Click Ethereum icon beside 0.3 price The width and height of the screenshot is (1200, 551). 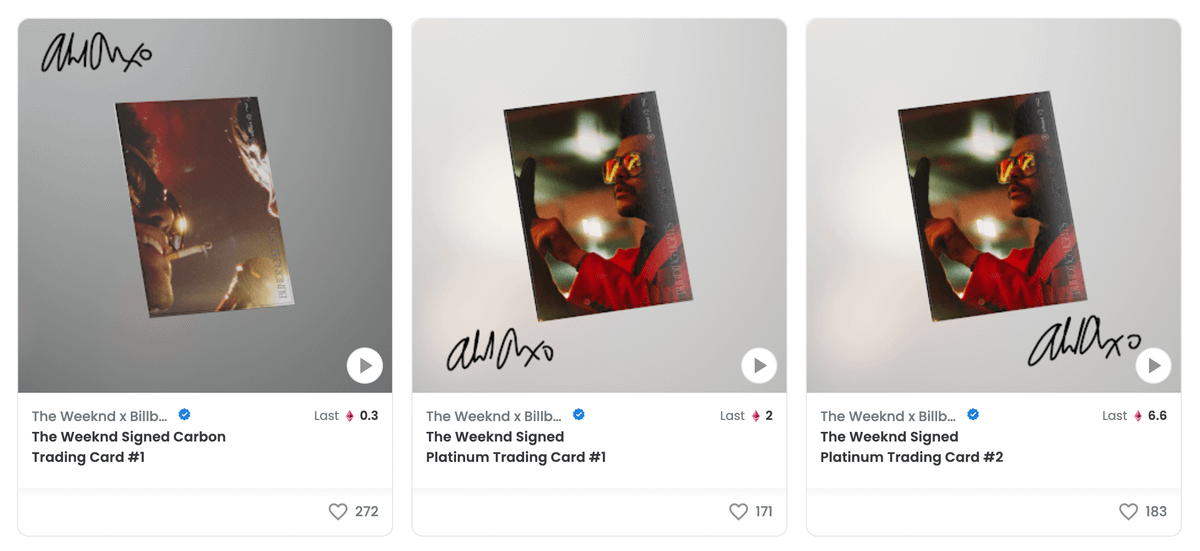pos(350,416)
